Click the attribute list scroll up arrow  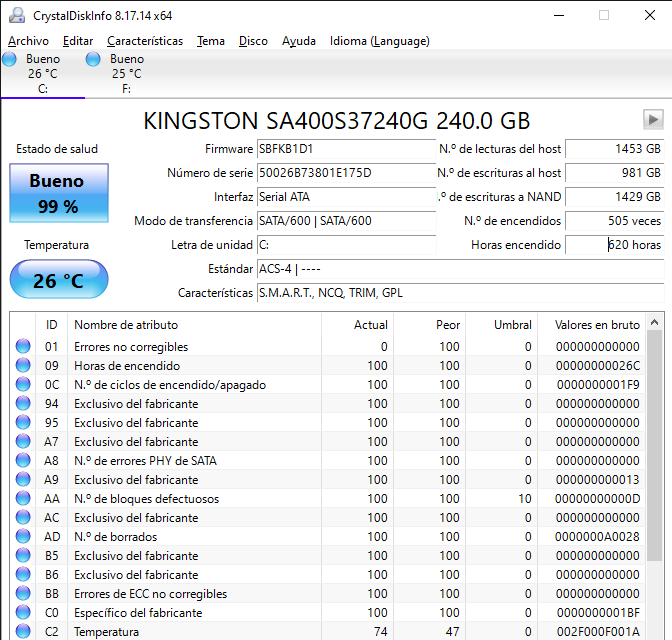click(x=654, y=322)
